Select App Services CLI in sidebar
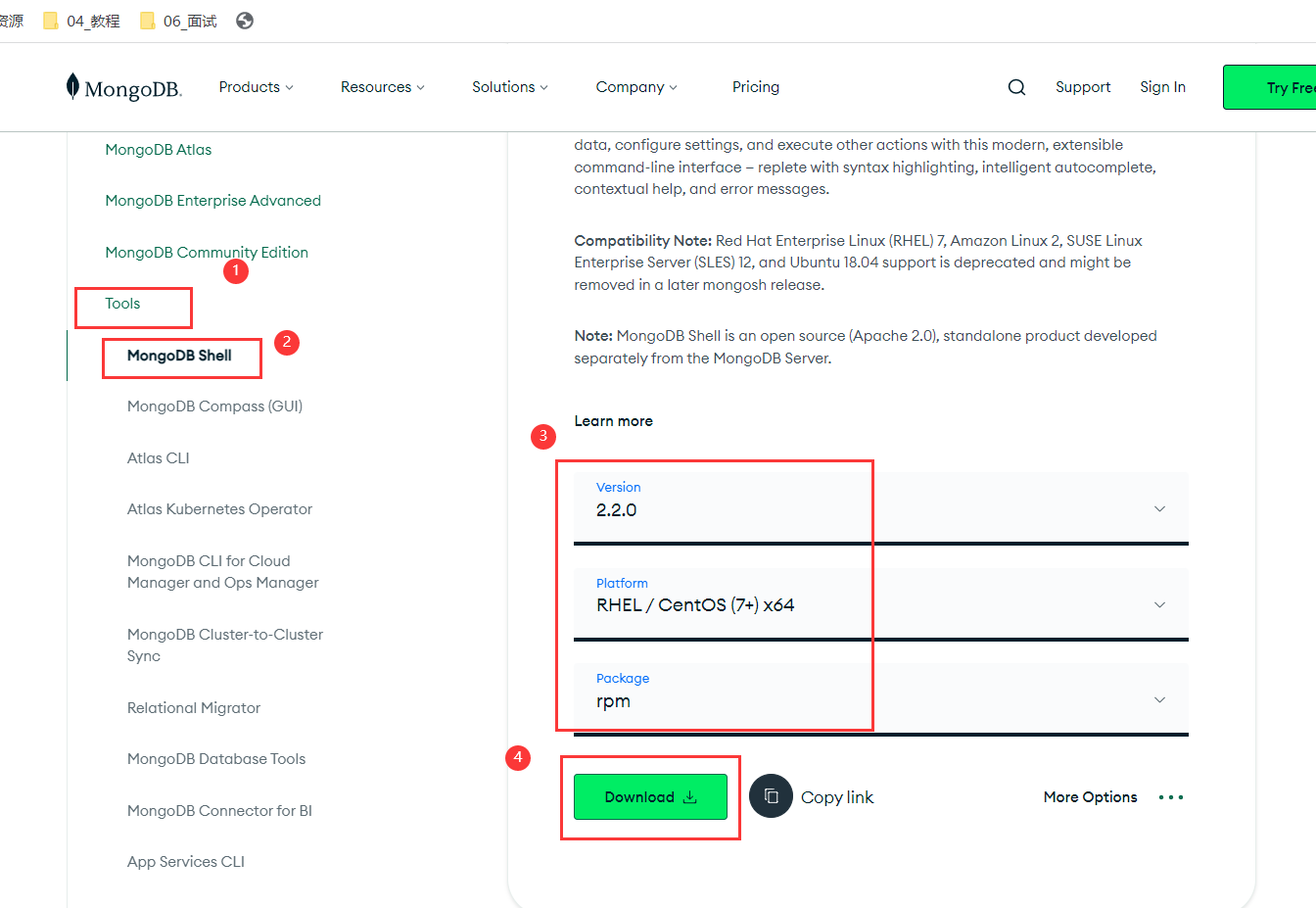 [x=186, y=862]
